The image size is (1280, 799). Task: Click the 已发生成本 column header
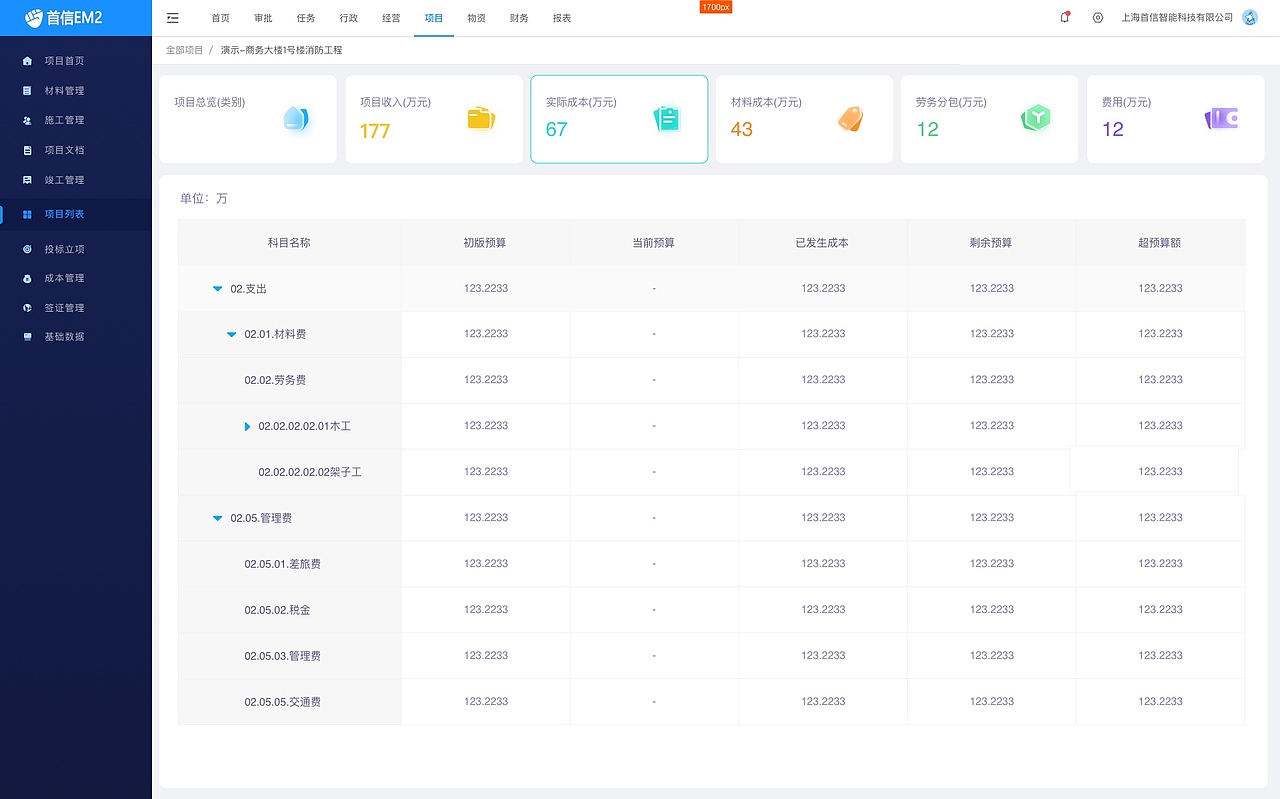point(822,243)
